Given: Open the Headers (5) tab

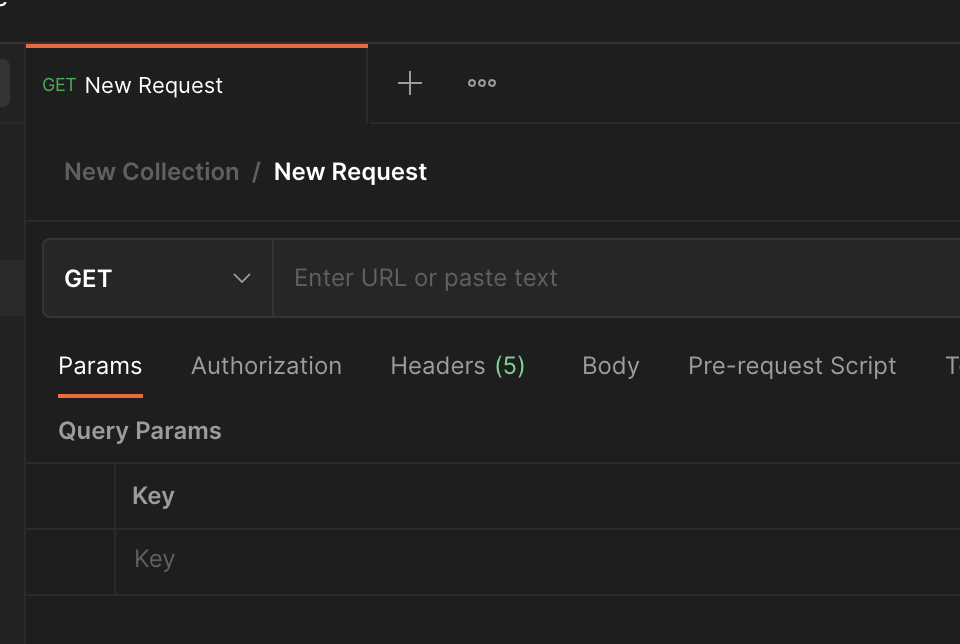Looking at the screenshot, I should point(457,366).
